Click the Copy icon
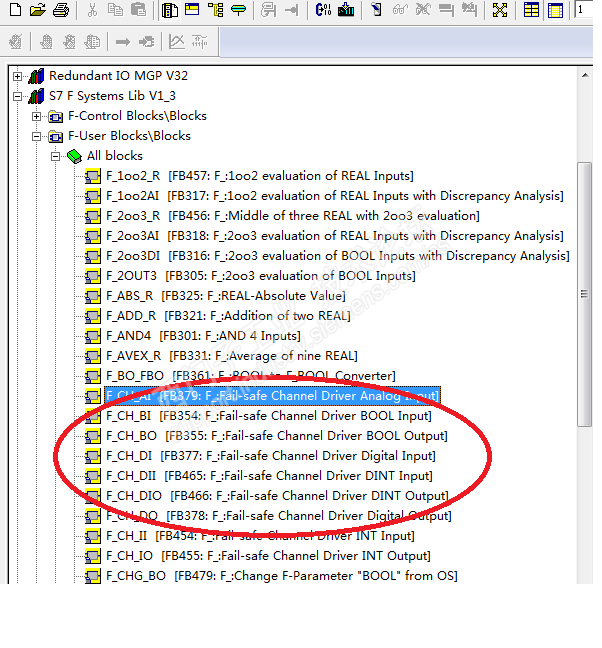Viewport: 602px width, 648px height. [x=115, y=9]
